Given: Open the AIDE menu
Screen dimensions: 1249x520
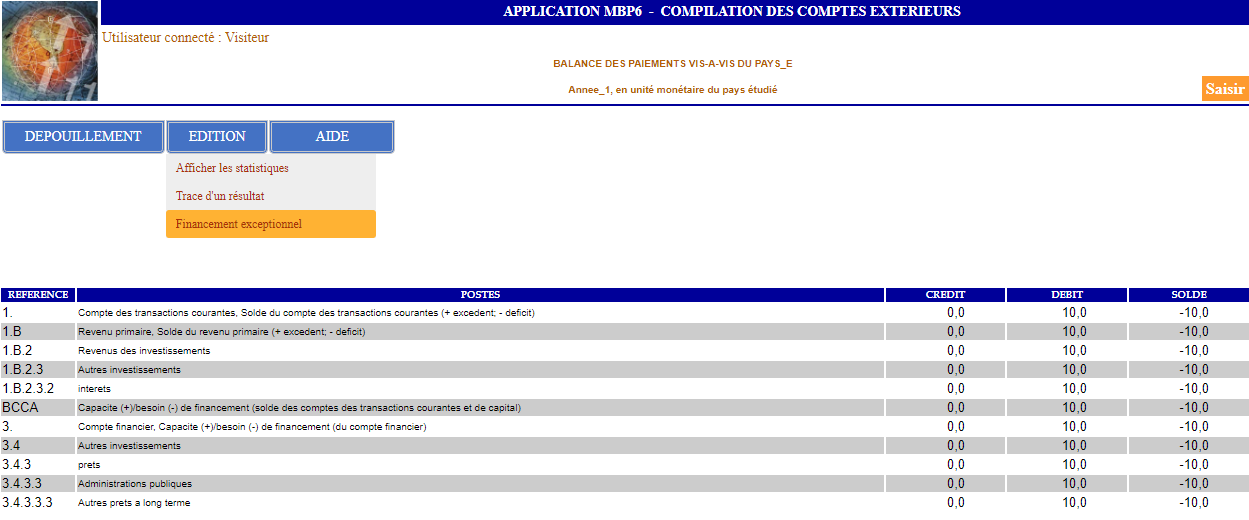Looking at the screenshot, I should tap(332, 137).
